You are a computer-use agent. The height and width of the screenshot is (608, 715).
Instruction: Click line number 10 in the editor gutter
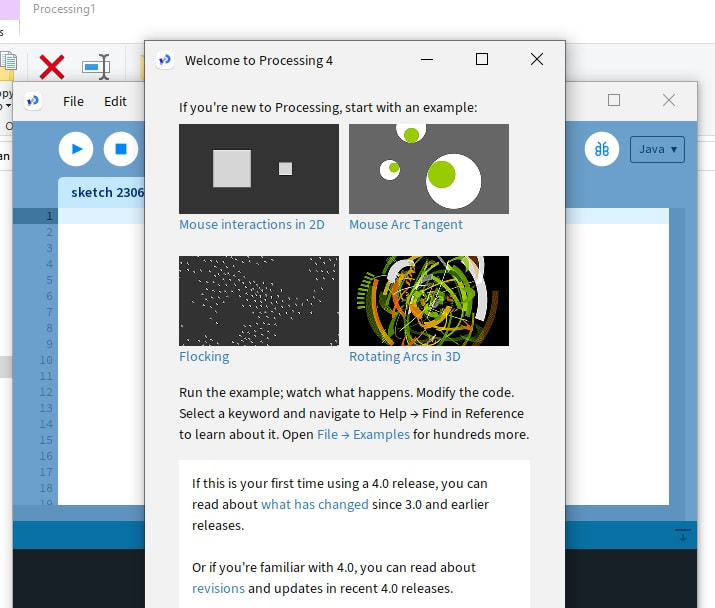coord(46,360)
